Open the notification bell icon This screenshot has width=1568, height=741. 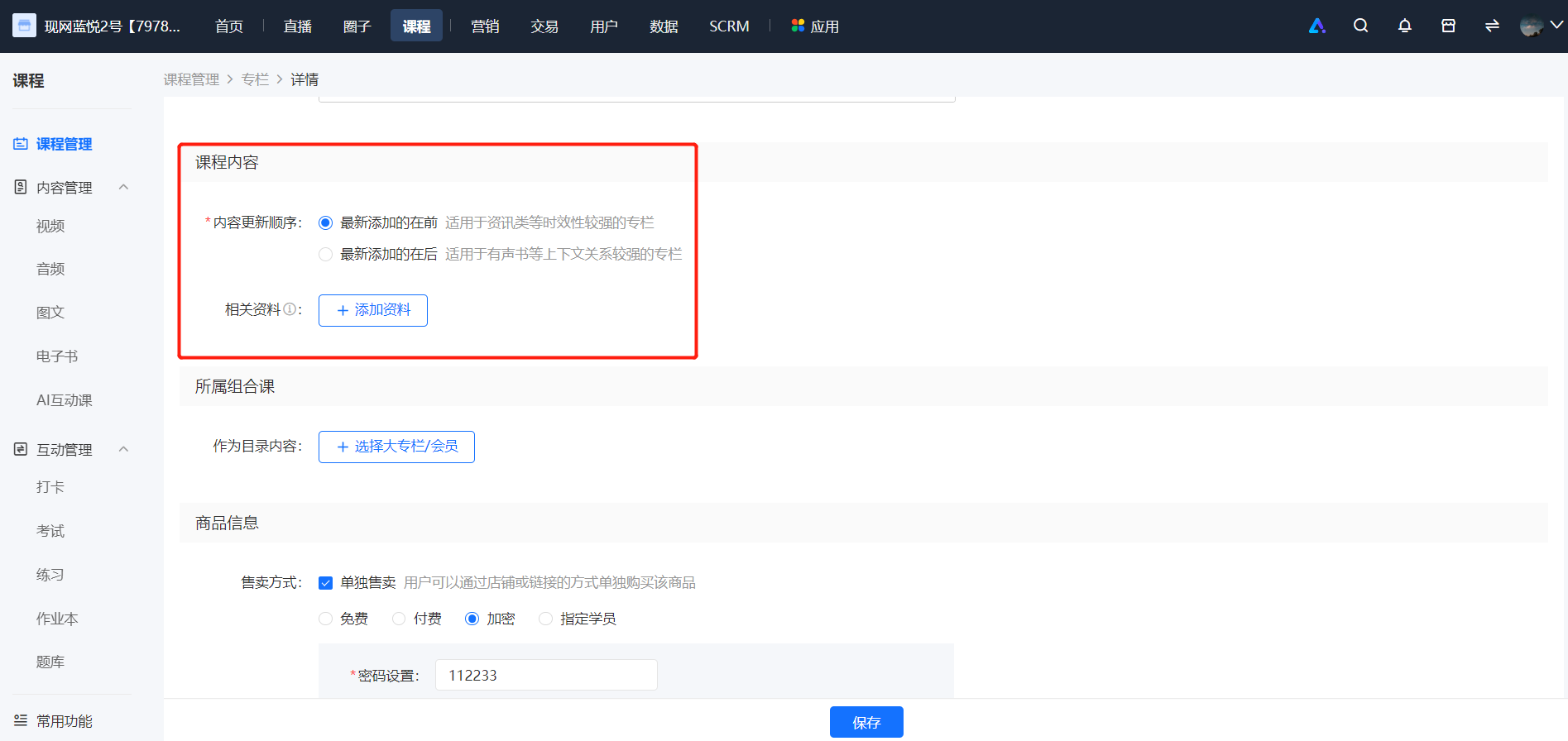point(1404,26)
